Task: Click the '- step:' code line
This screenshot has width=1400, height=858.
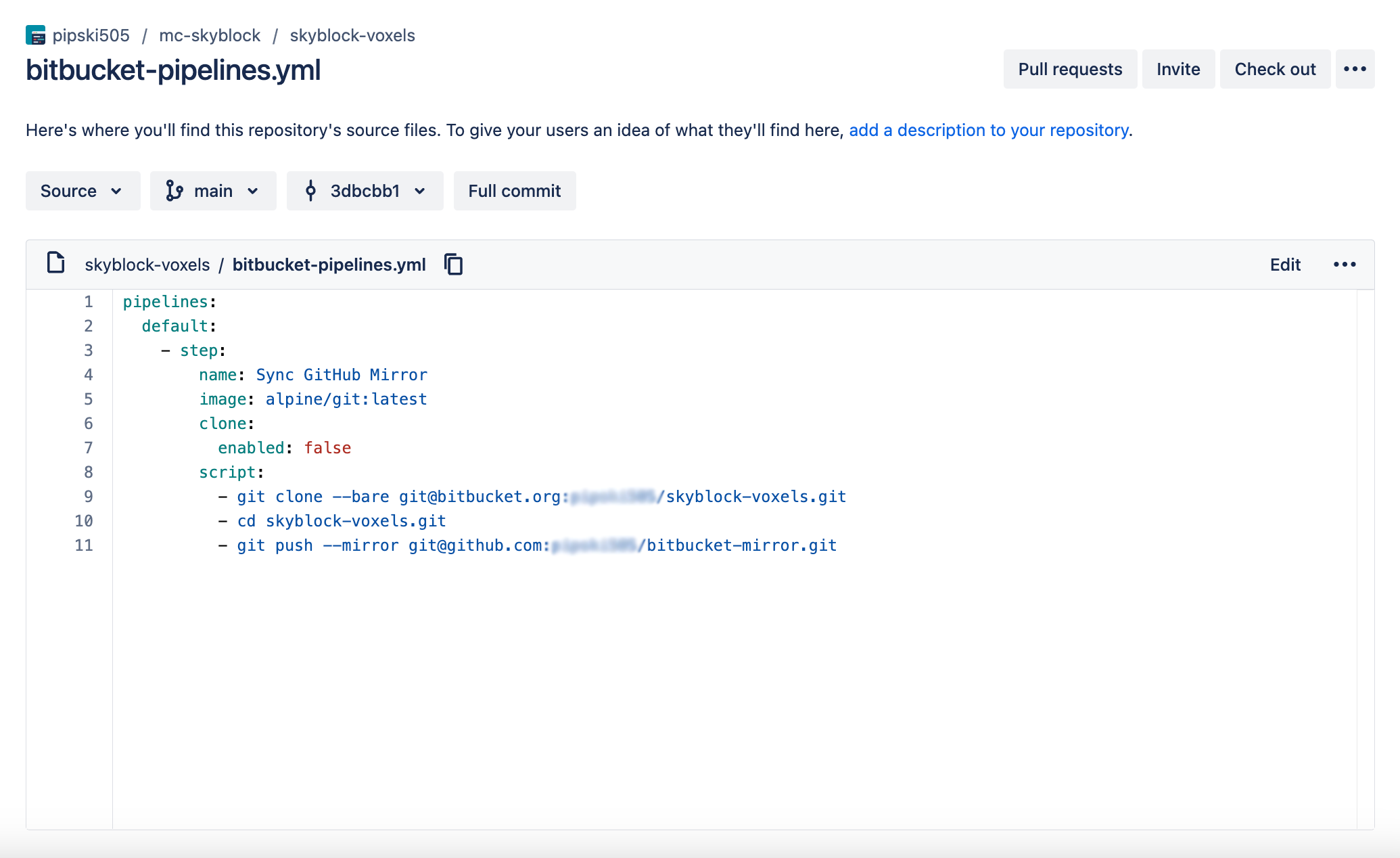Action: click(x=193, y=351)
